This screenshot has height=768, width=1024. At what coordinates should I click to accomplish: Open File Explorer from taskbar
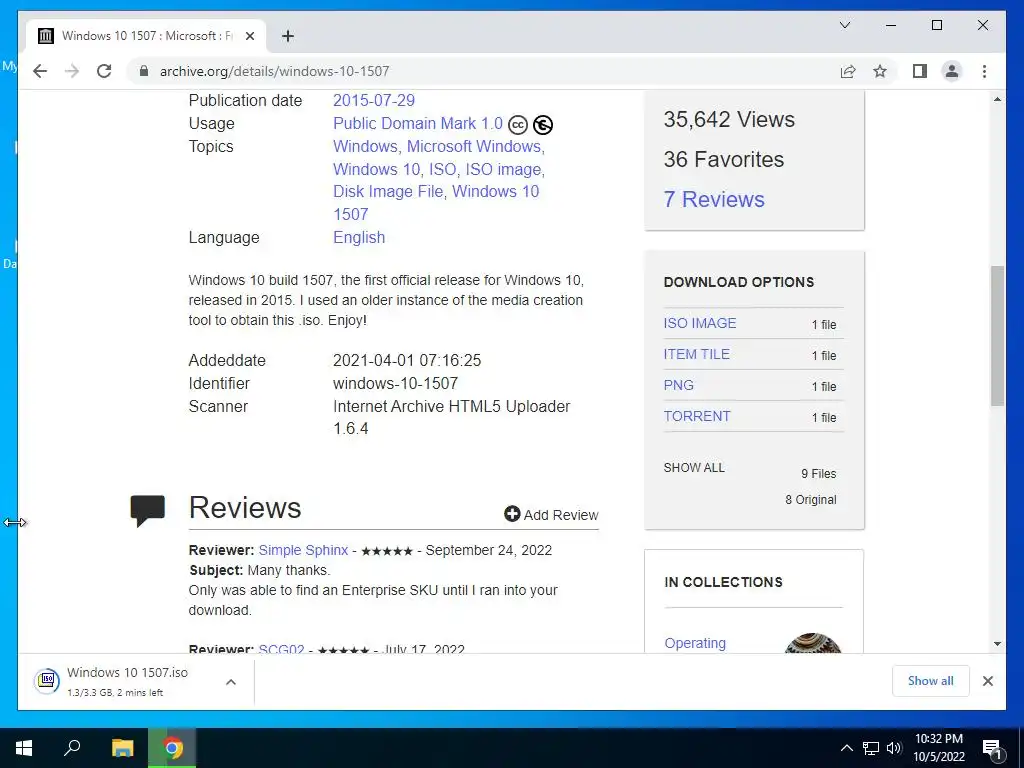click(122, 748)
